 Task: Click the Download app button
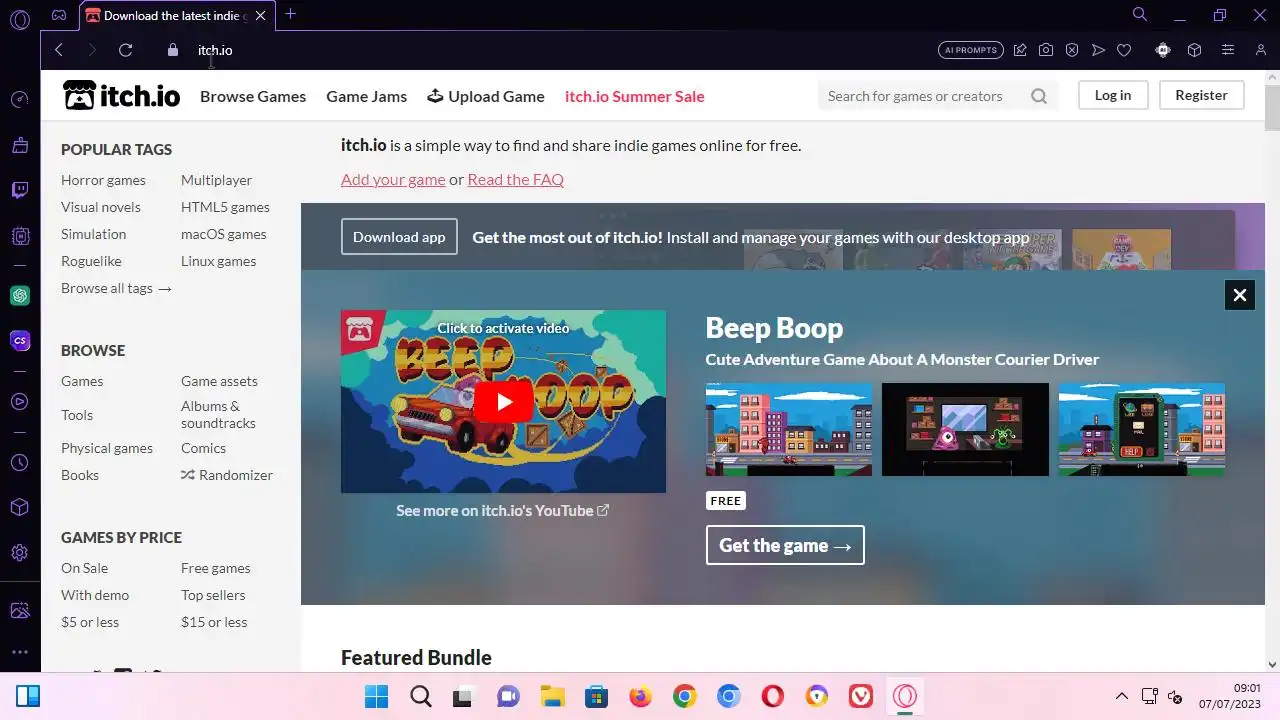click(399, 237)
